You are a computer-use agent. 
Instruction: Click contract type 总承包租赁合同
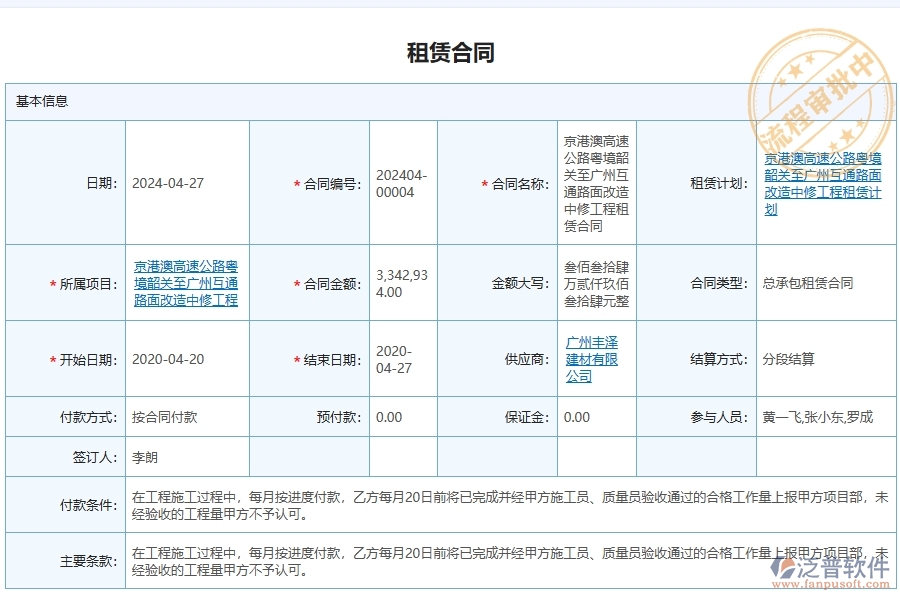click(806, 283)
